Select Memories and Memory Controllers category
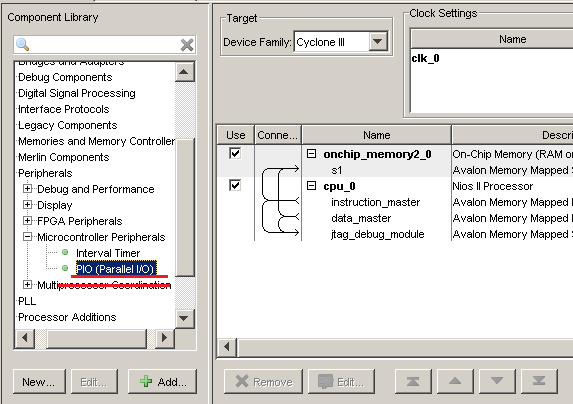This screenshot has width=573, height=404. coord(96,141)
